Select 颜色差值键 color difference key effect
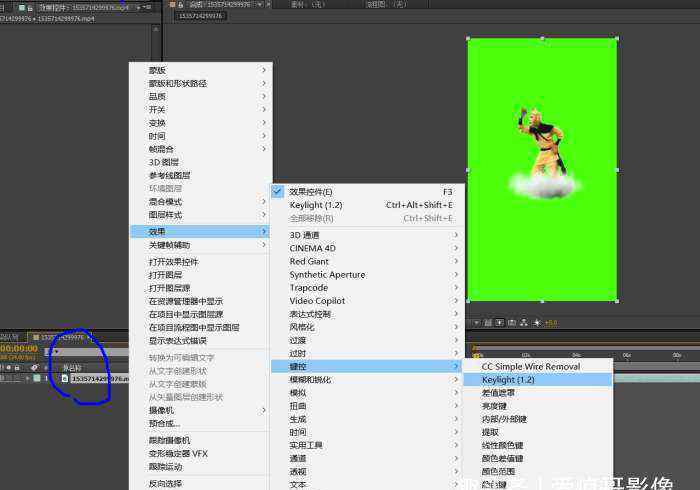The image size is (700, 490). coord(538,458)
